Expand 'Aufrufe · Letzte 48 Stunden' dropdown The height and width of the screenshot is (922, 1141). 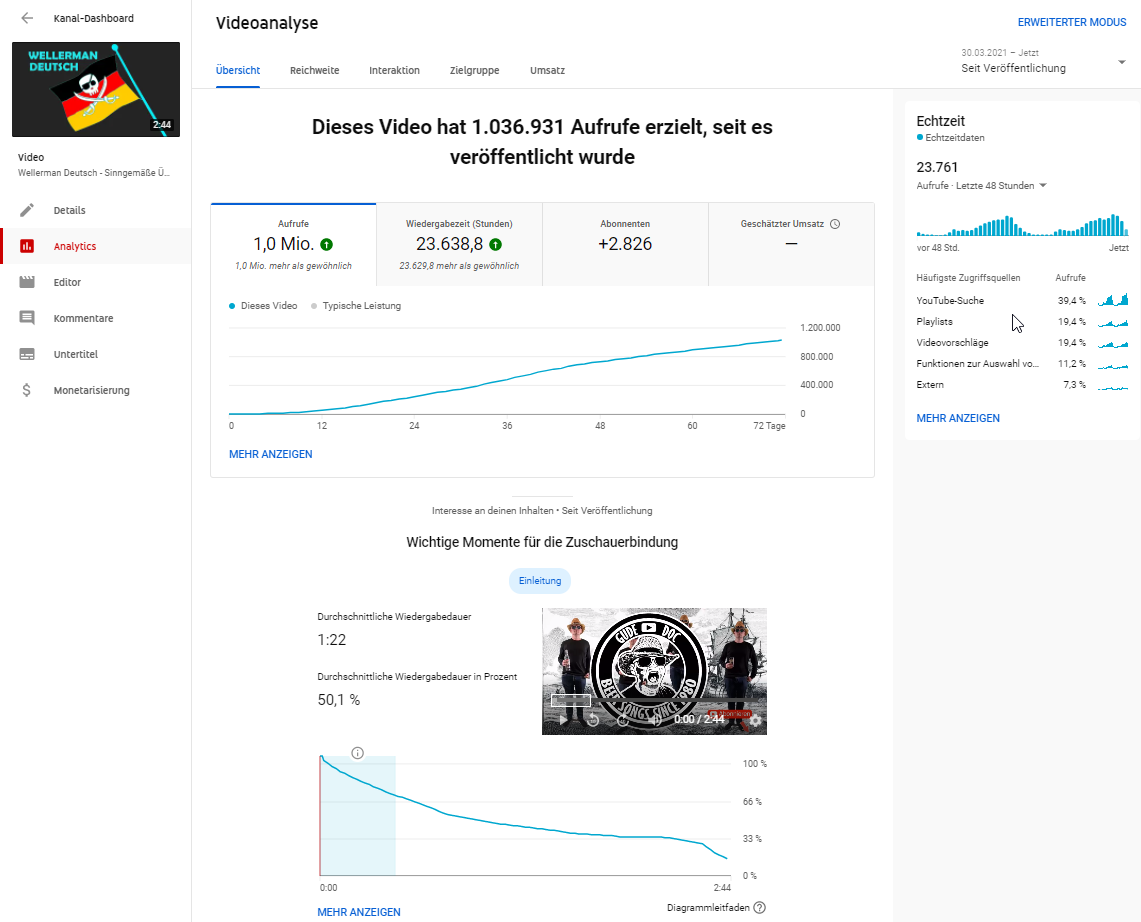tap(1043, 185)
